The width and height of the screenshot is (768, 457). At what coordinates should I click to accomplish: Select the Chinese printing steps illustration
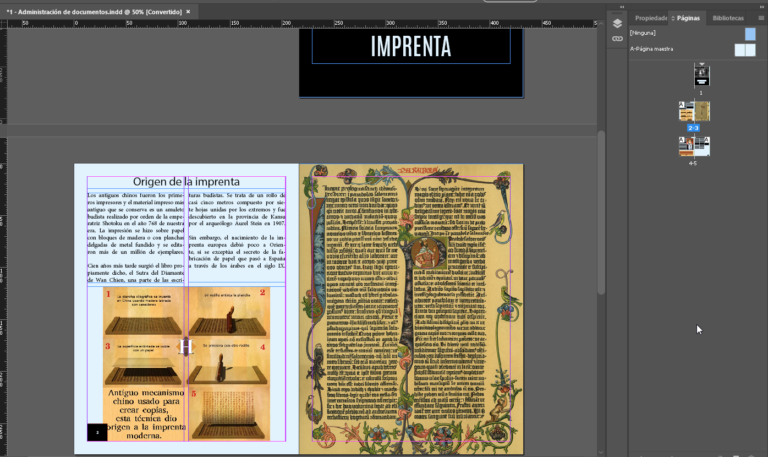186,363
